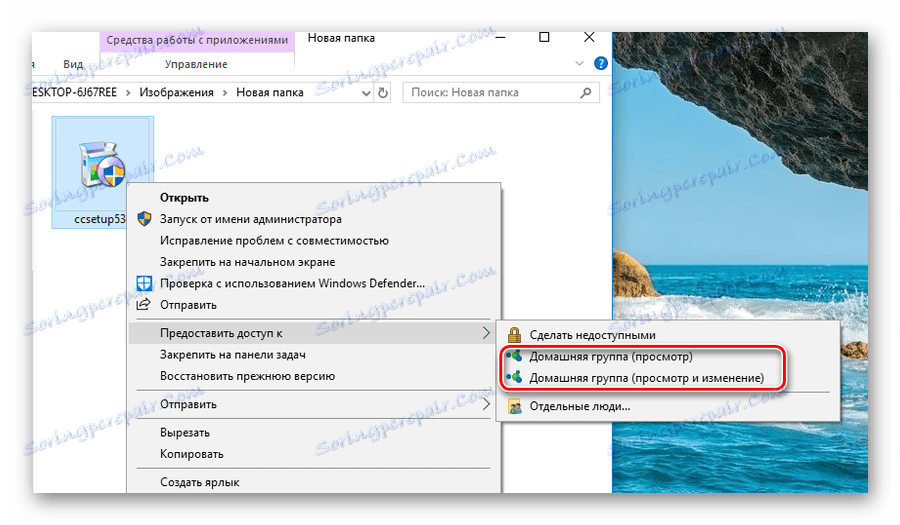The height and width of the screenshot is (525, 900).
Task: Click the DESKTOP-6J67REE breadcrumb segment
Action: point(75,92)
